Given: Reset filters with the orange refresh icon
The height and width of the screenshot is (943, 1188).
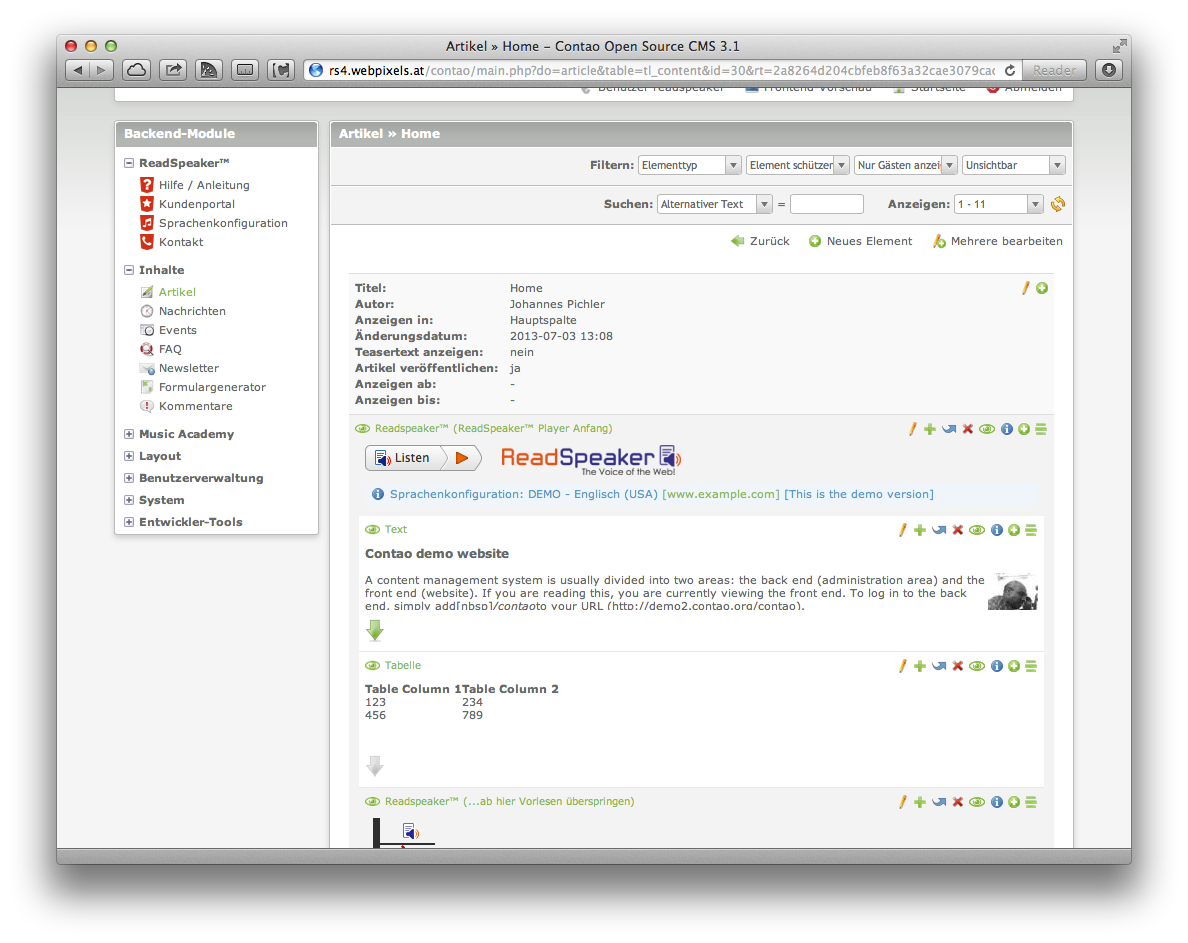Looking at the screenshot, I should pos(1058,204).
